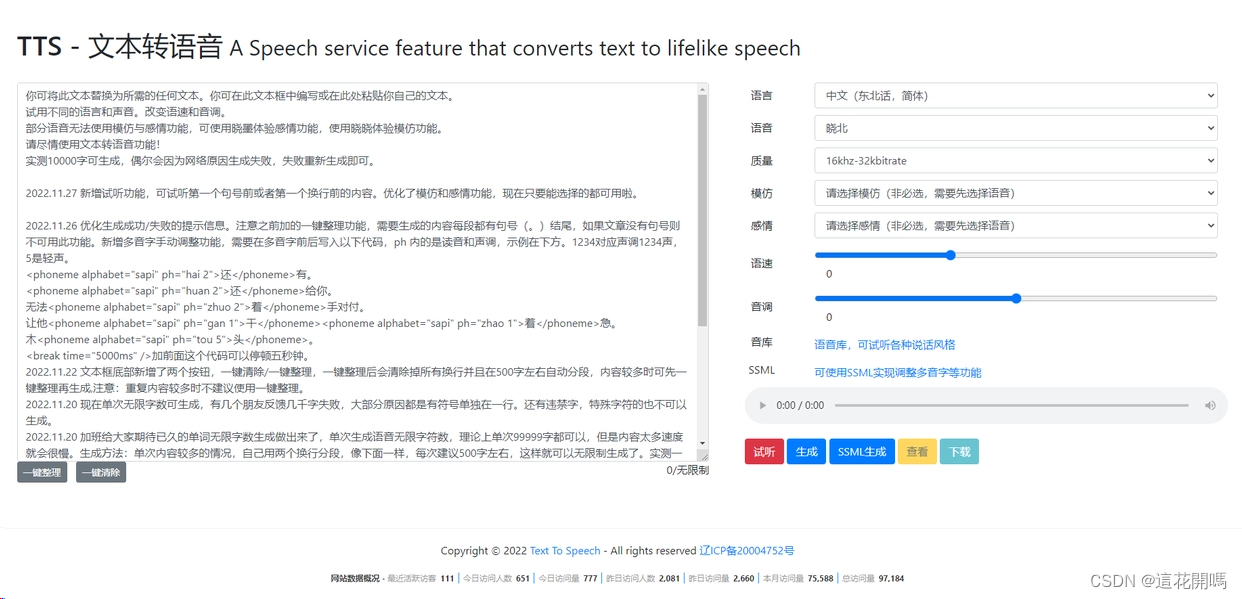
Task: Click the red 试听 preview button
Action: tap(764, 451)
